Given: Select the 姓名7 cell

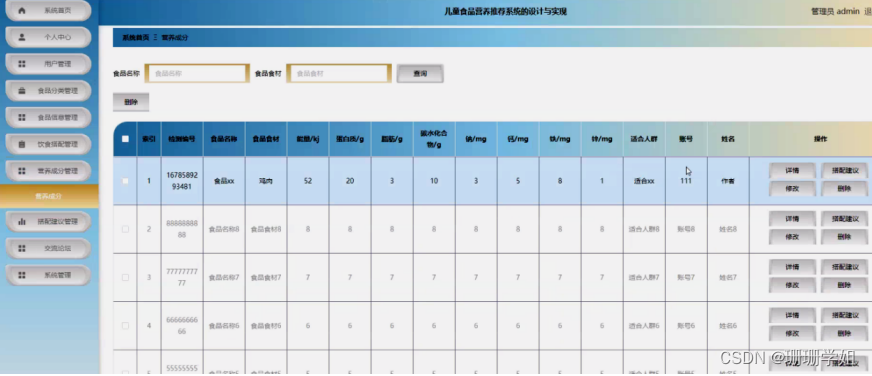Looking at the screenshot, I should pyautogui.click(x=728, y=277).
